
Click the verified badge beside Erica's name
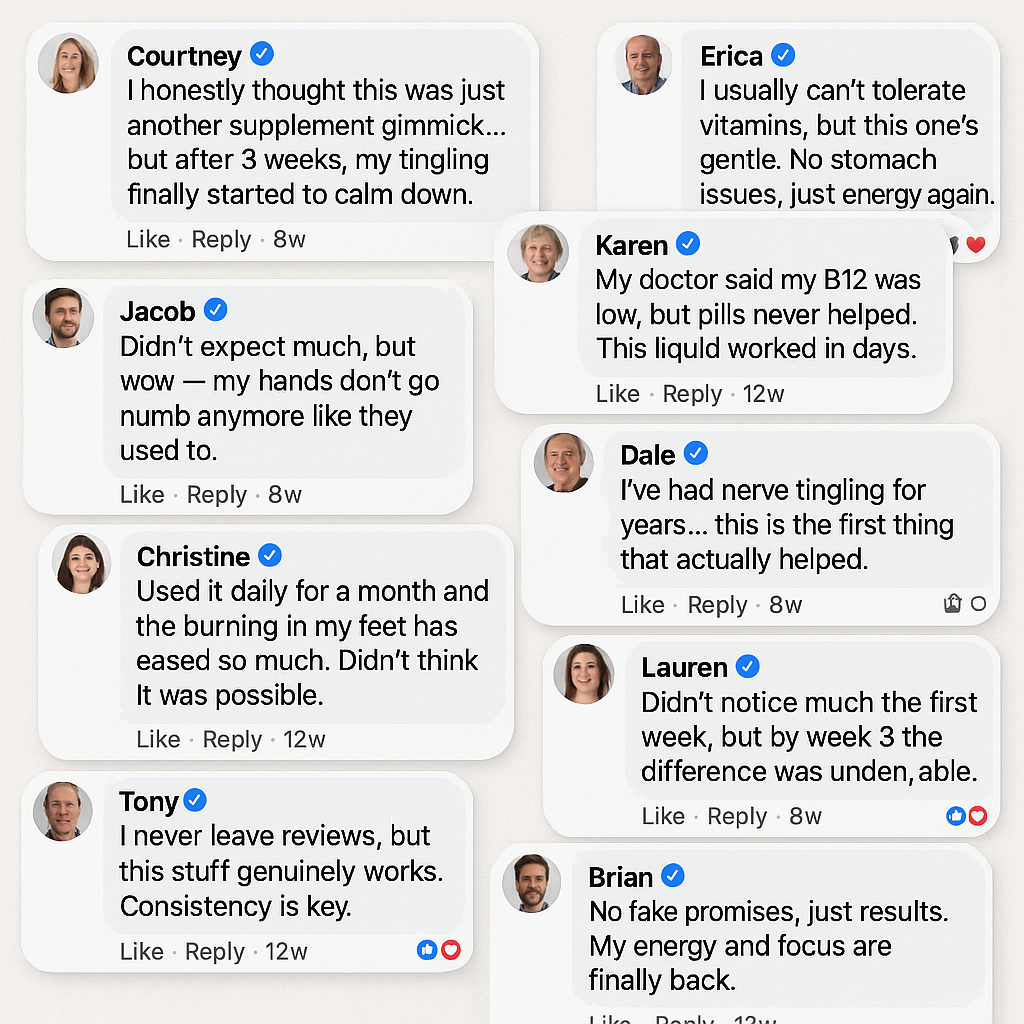tap(784, 54)
